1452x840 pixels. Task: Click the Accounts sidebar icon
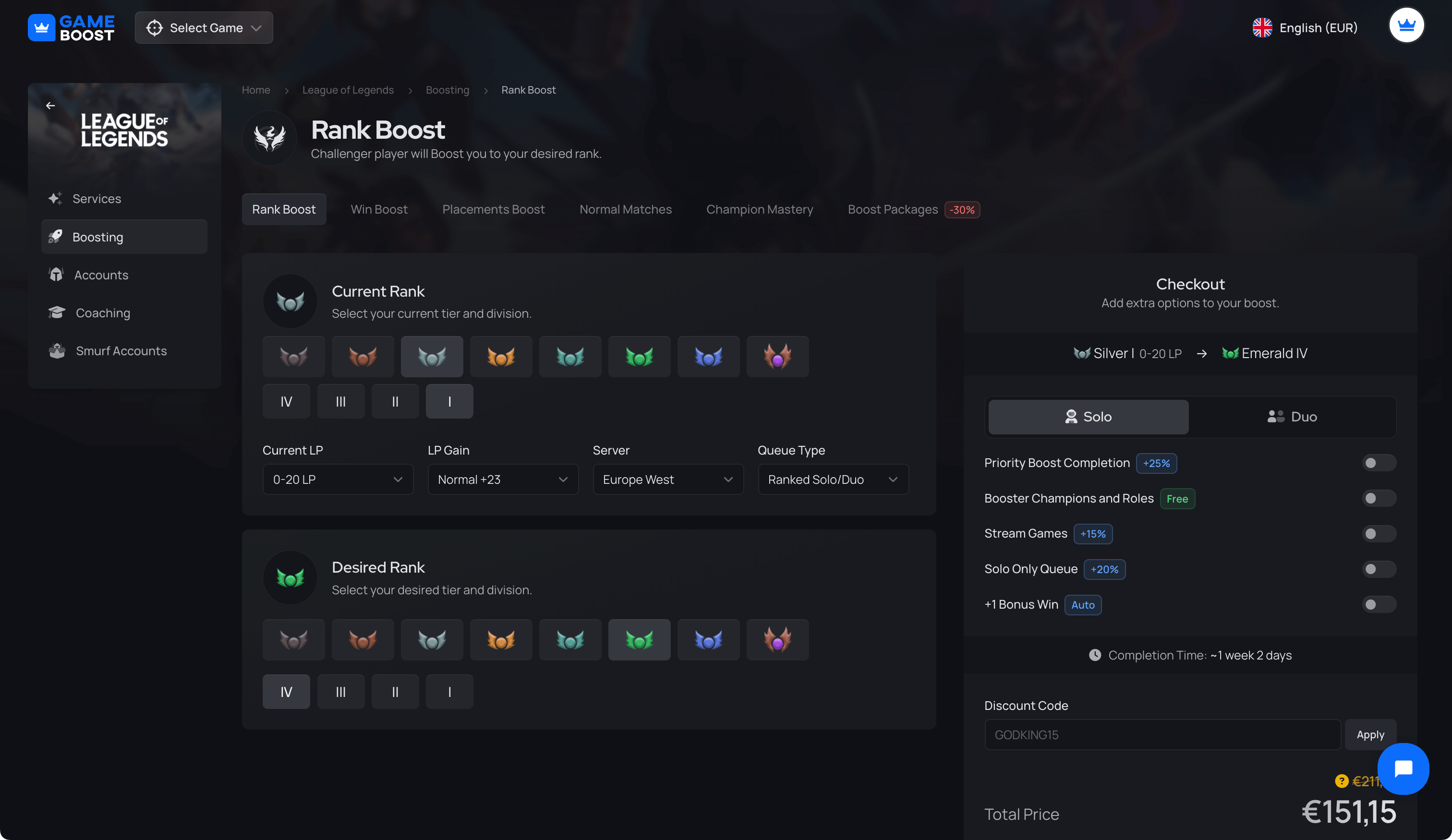point(55,274)
